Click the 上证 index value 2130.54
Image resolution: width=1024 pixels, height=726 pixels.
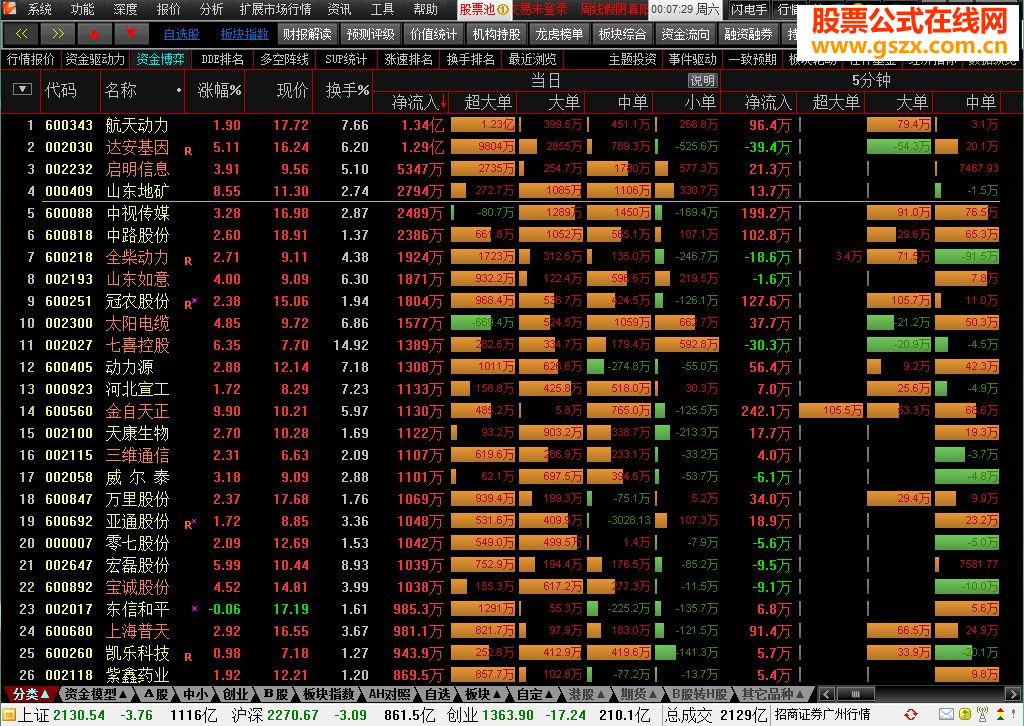pos(79,715)
